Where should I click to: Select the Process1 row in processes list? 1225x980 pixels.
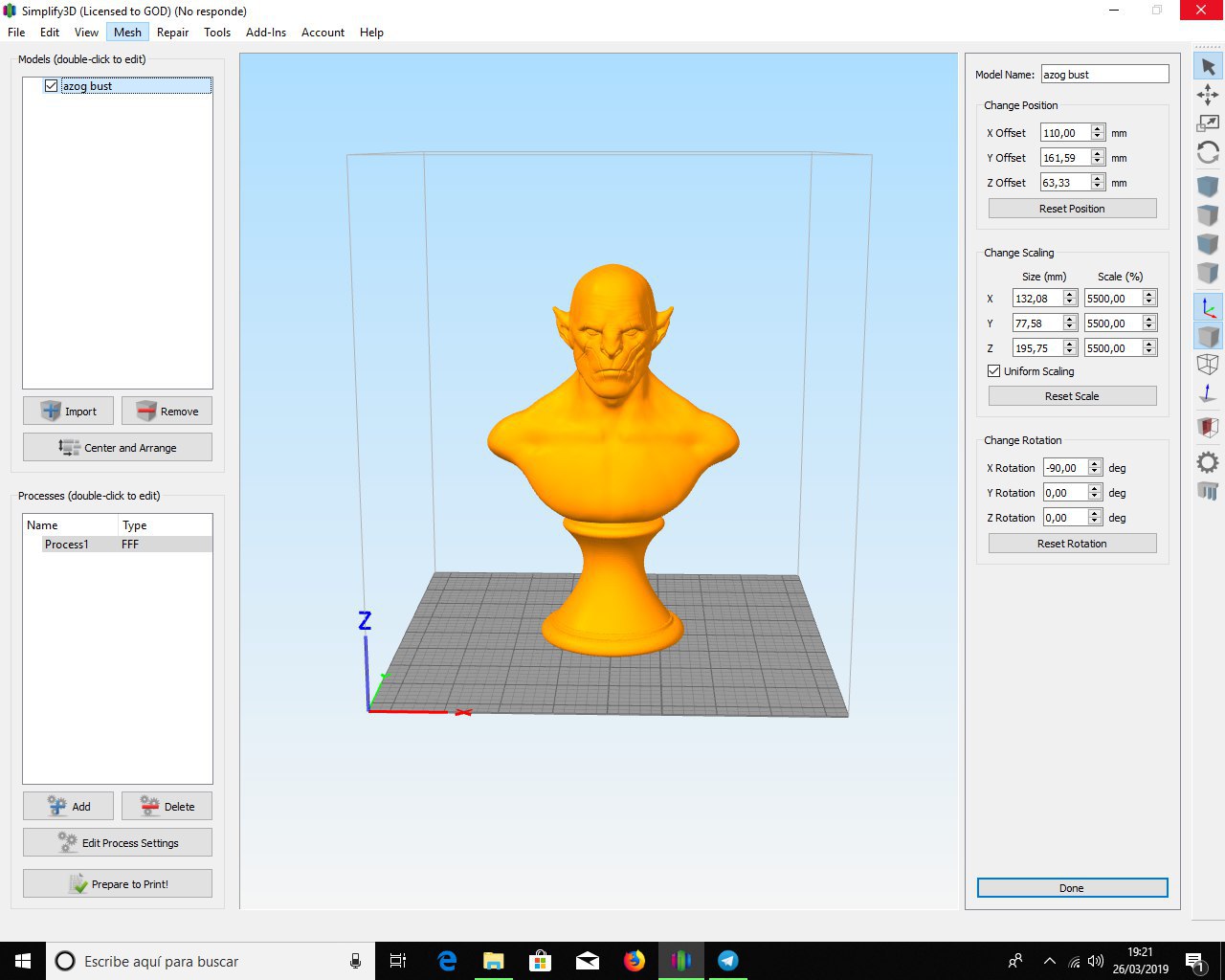pyautogui.click(x=118, y=544)
